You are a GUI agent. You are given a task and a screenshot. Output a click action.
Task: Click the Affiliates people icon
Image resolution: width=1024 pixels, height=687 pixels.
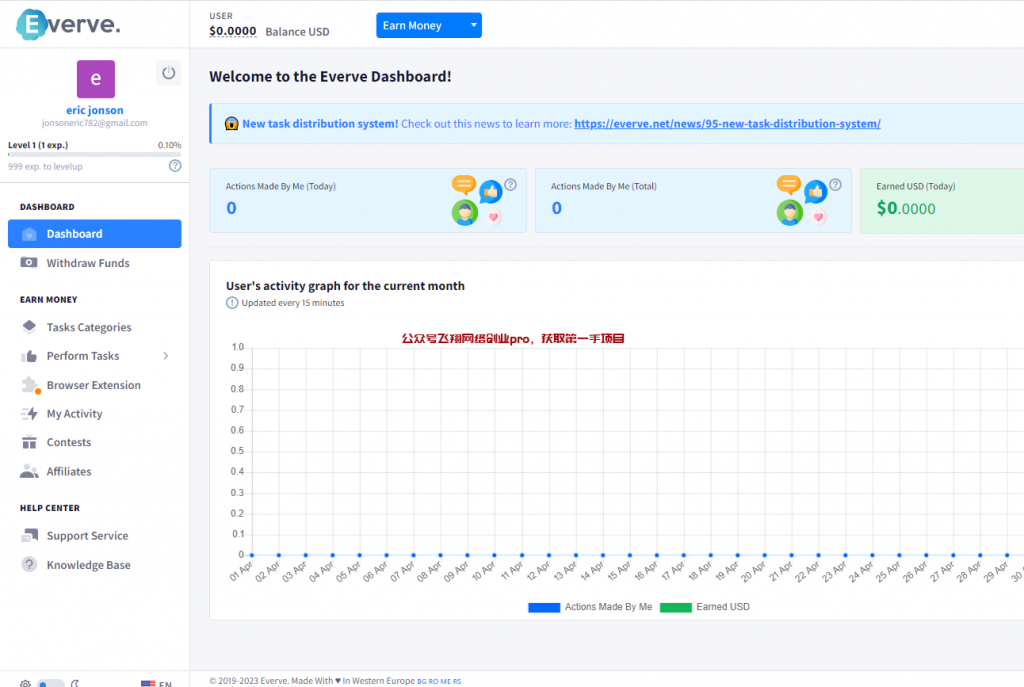click(29, 471)
